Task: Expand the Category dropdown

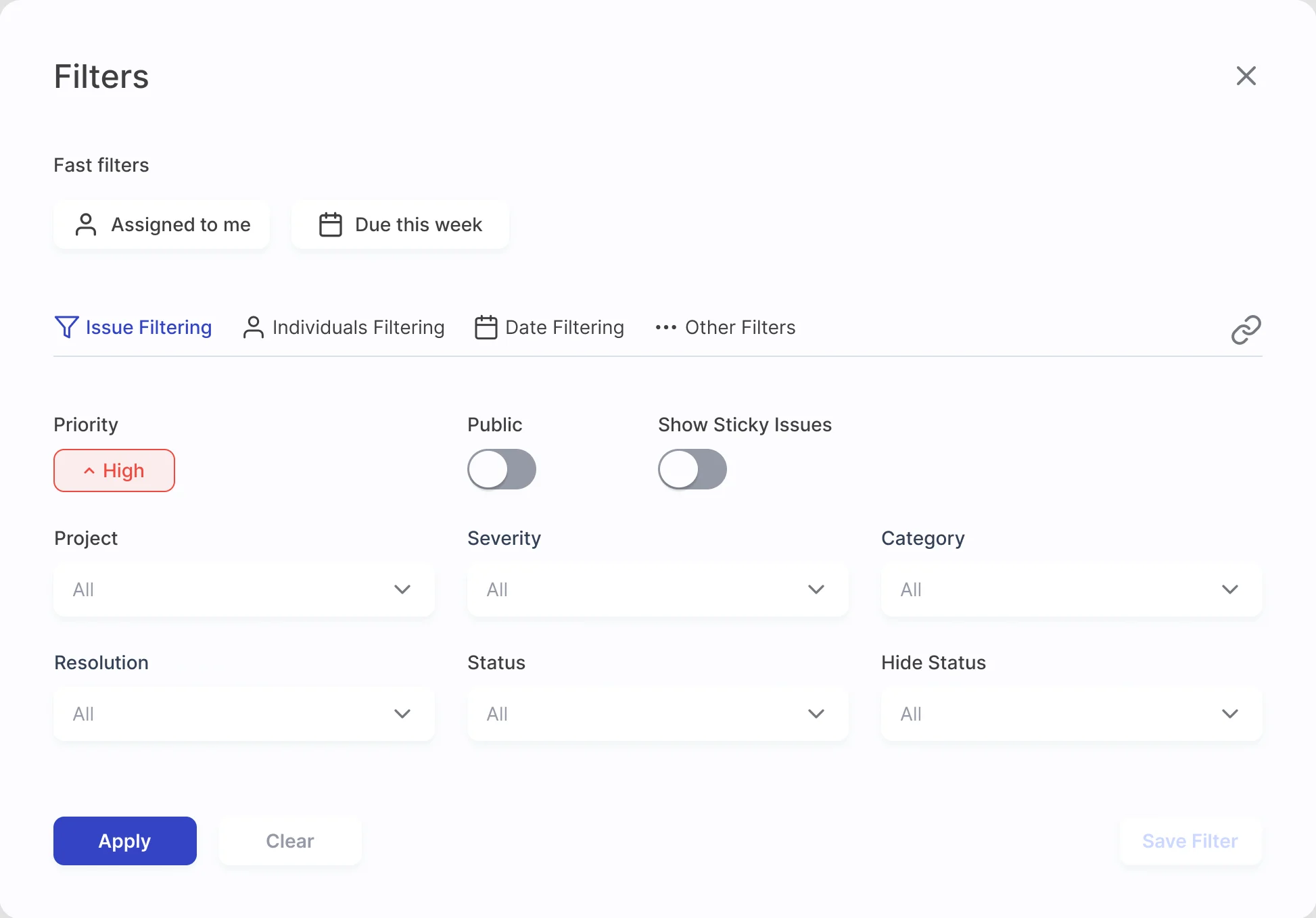Action: pyautogui.click(x=1072, y=589)
